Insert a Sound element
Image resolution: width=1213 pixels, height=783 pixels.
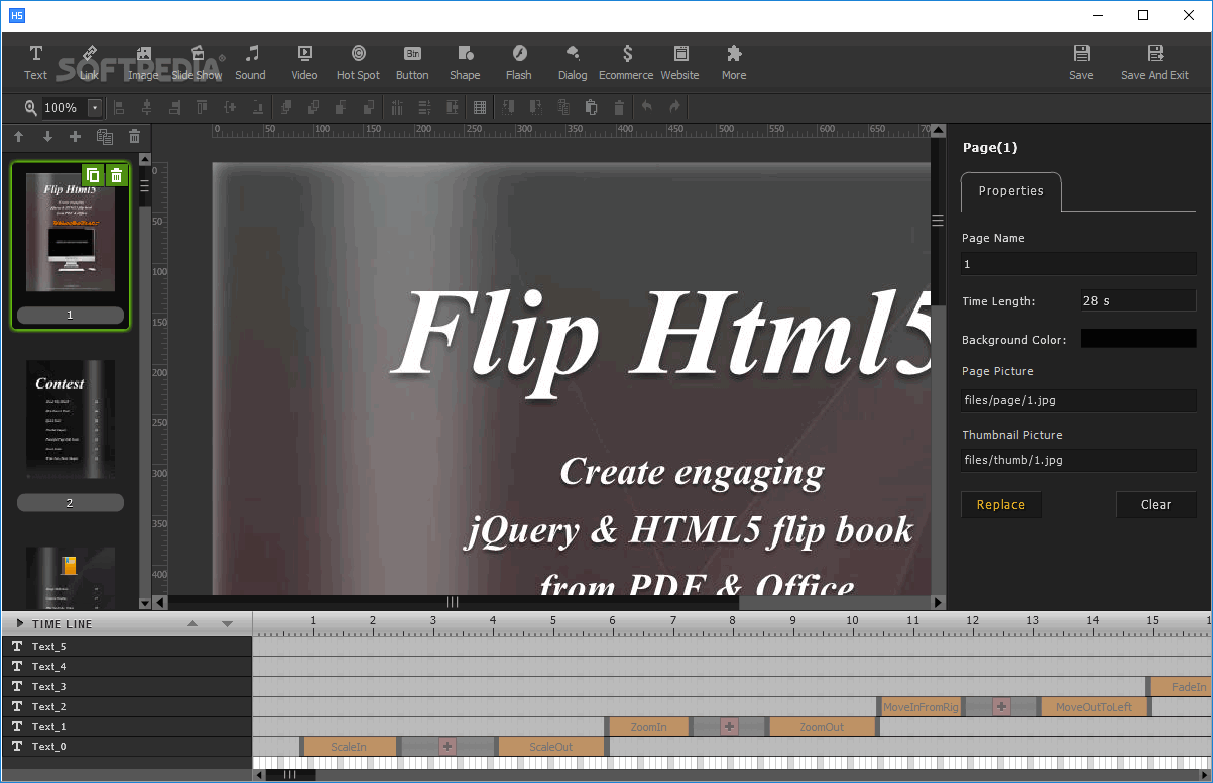(x=251, y=62)
